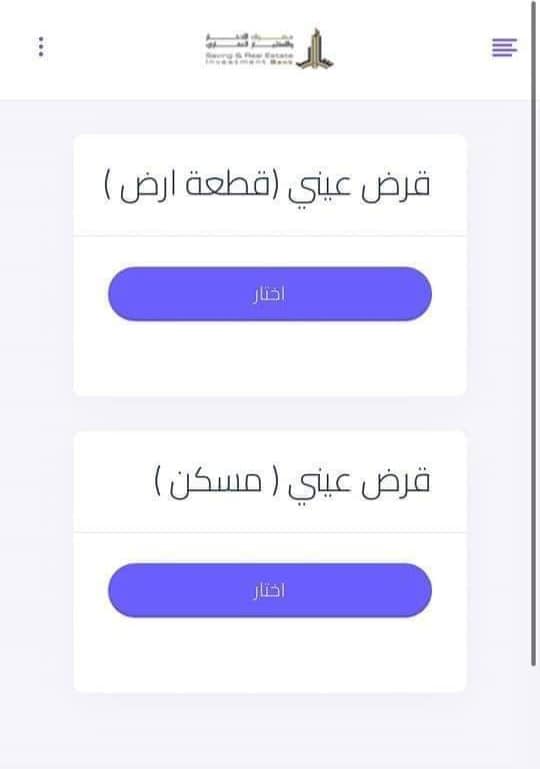The height and width of the screenshot is (769, 540).
Task: Click the scrollbar track below the thumb
Action: click(x=534, y=716)
